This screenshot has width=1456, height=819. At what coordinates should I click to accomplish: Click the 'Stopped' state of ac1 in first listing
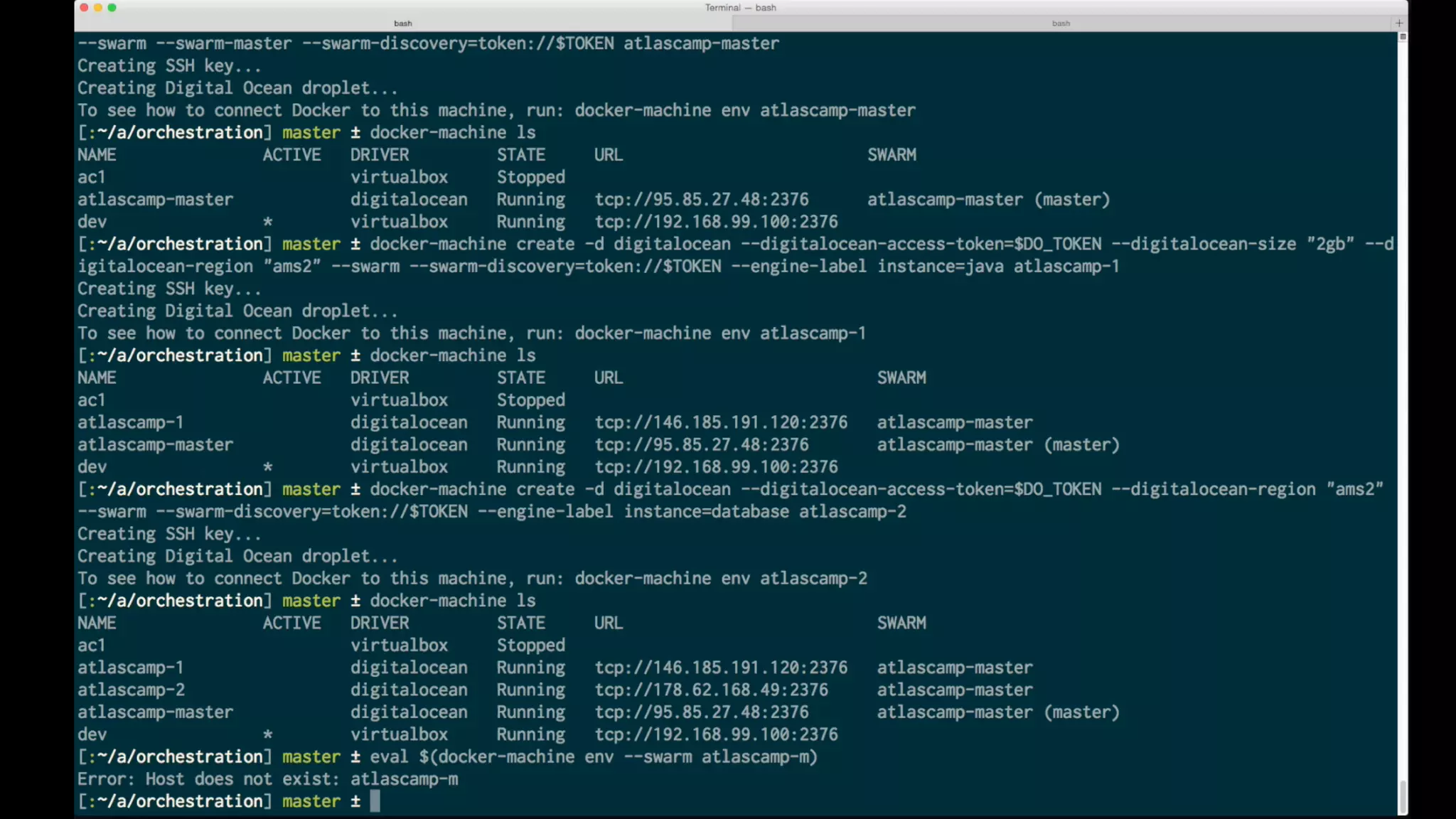point(530,177)
